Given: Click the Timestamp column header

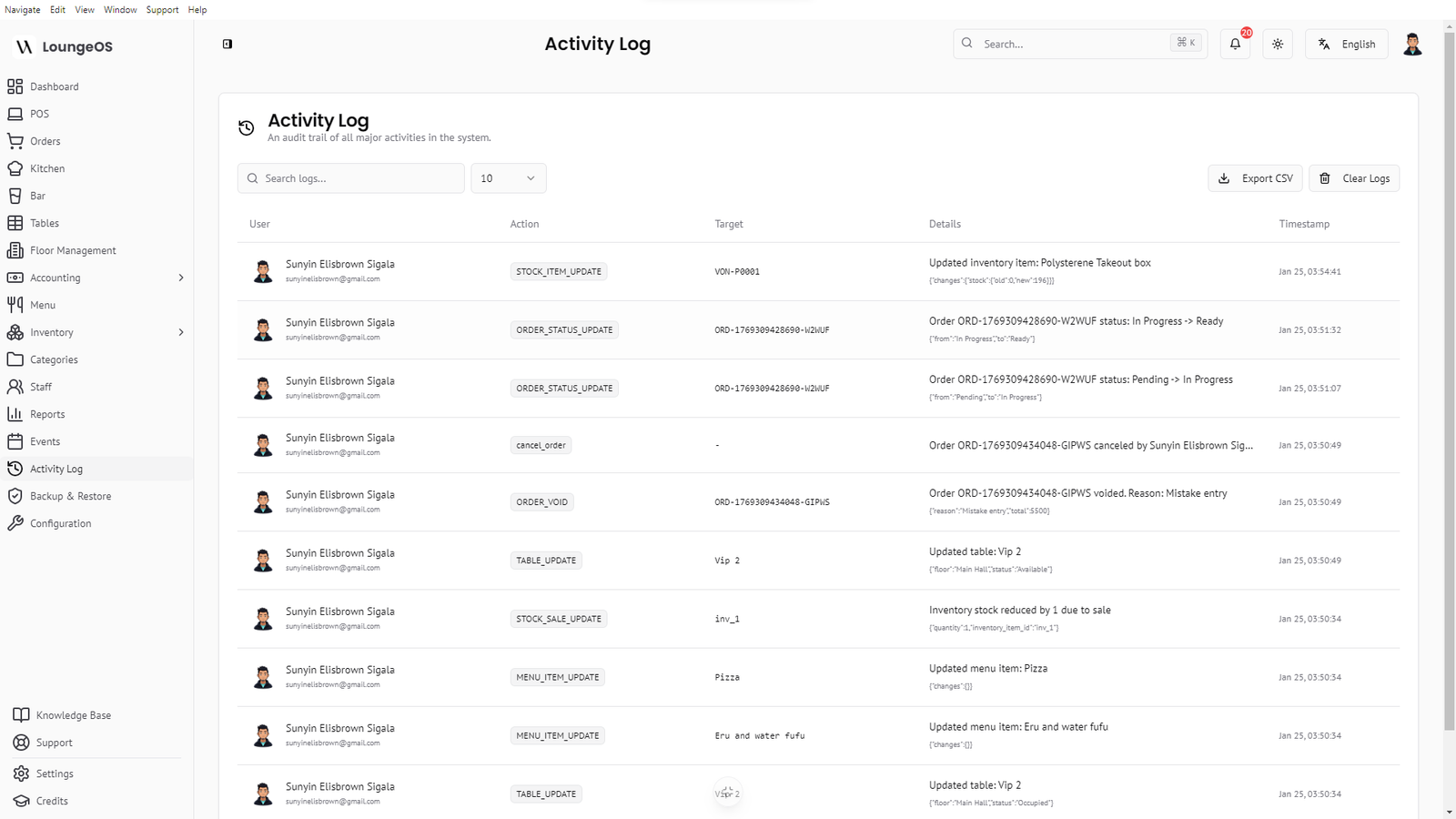Looking at the screenshot, I should tap(1304, 224).
